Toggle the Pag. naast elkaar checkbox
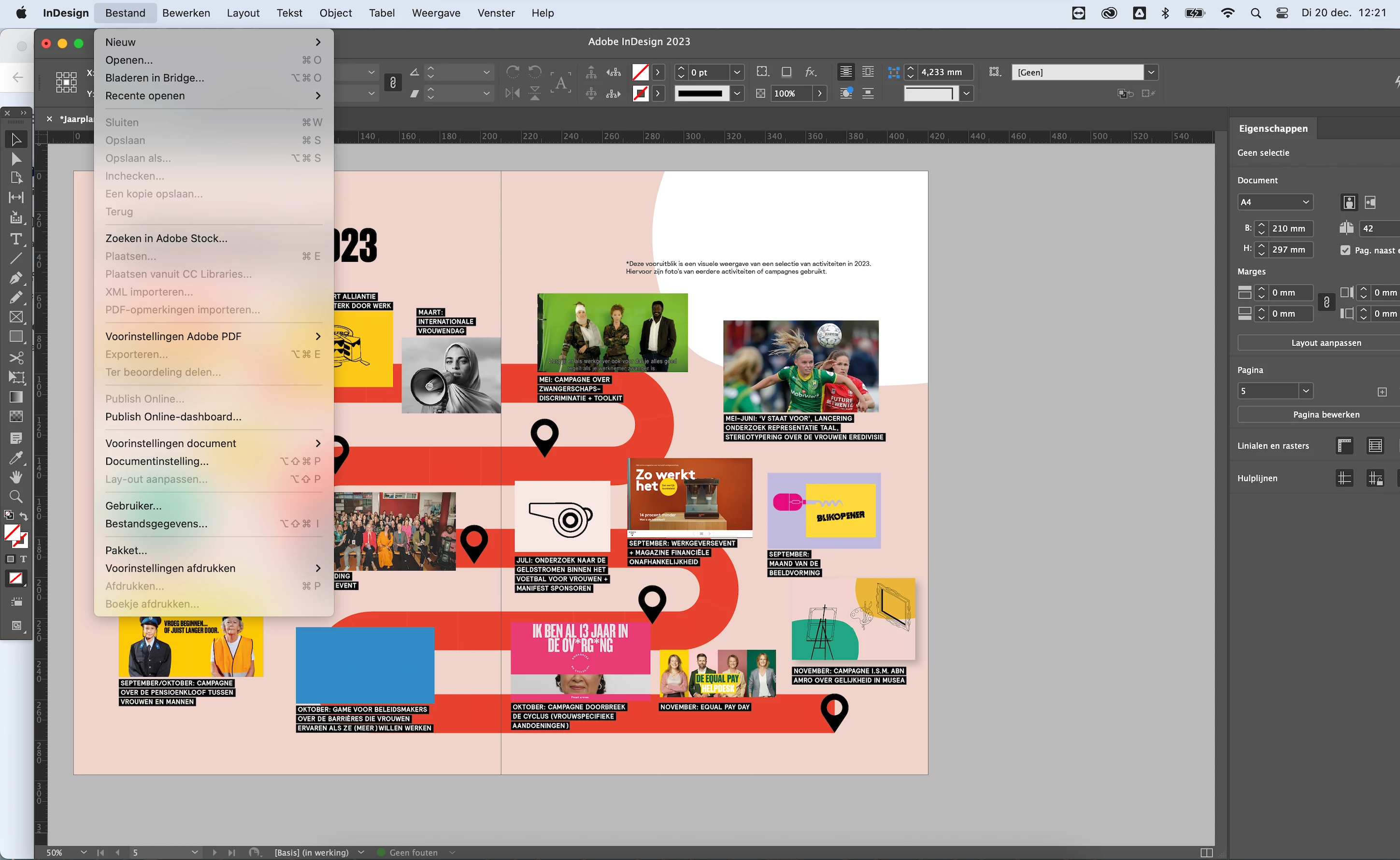 point(1345,250)
